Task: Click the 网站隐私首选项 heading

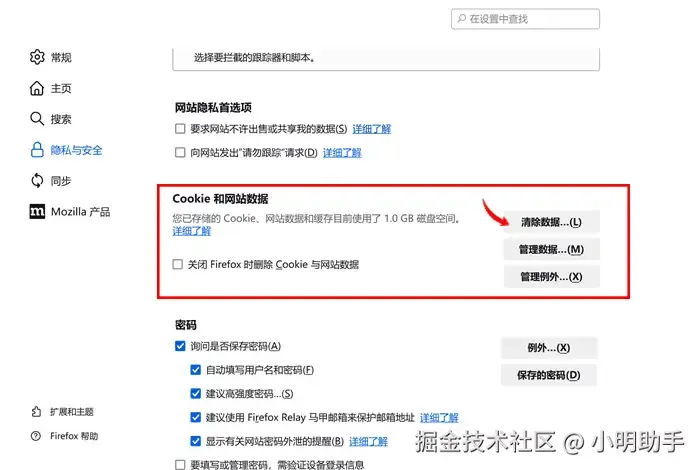Action: [x=213, y=107]
